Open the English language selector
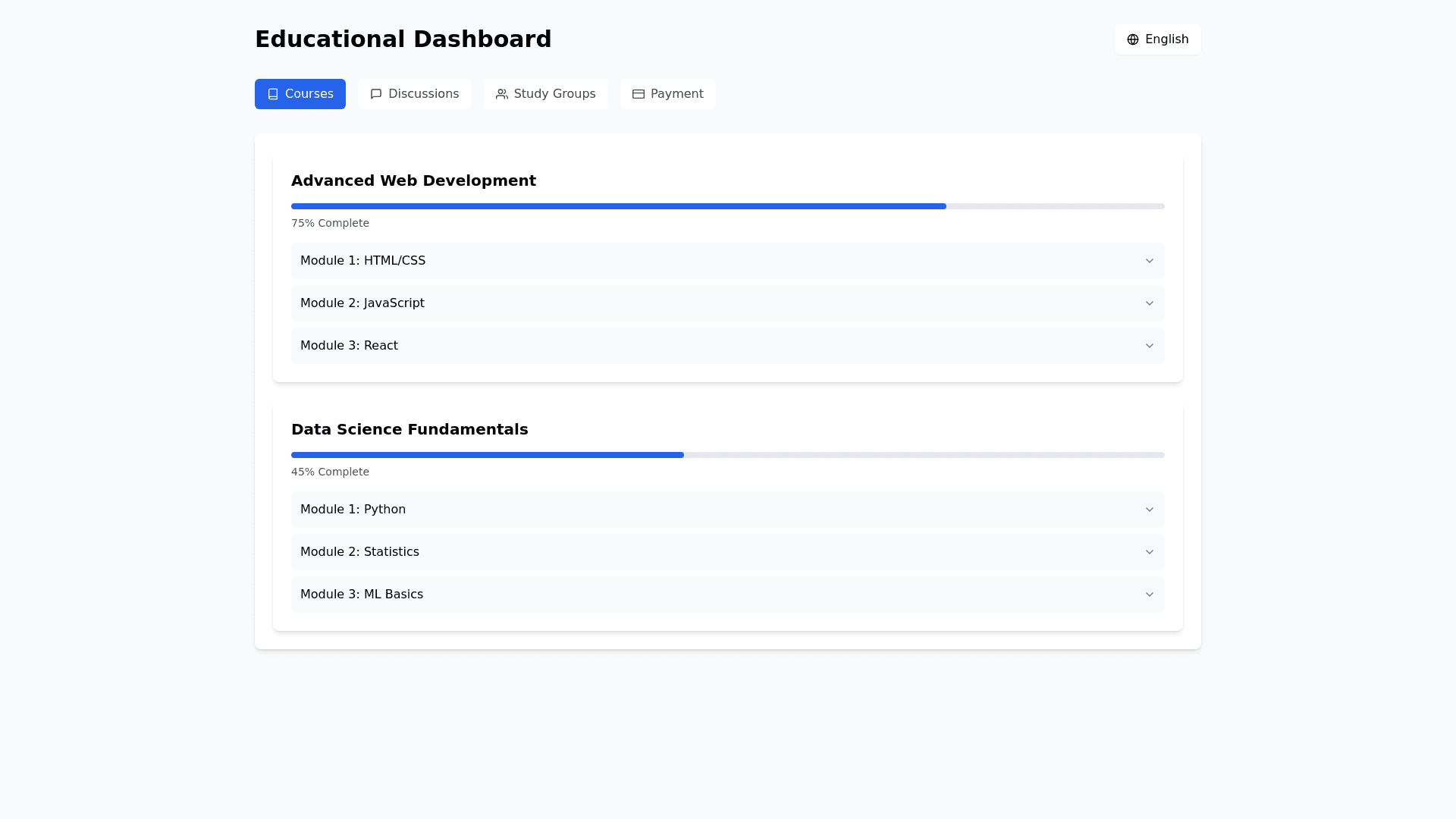1456x819 pixels. click(x=1157, y=39)
